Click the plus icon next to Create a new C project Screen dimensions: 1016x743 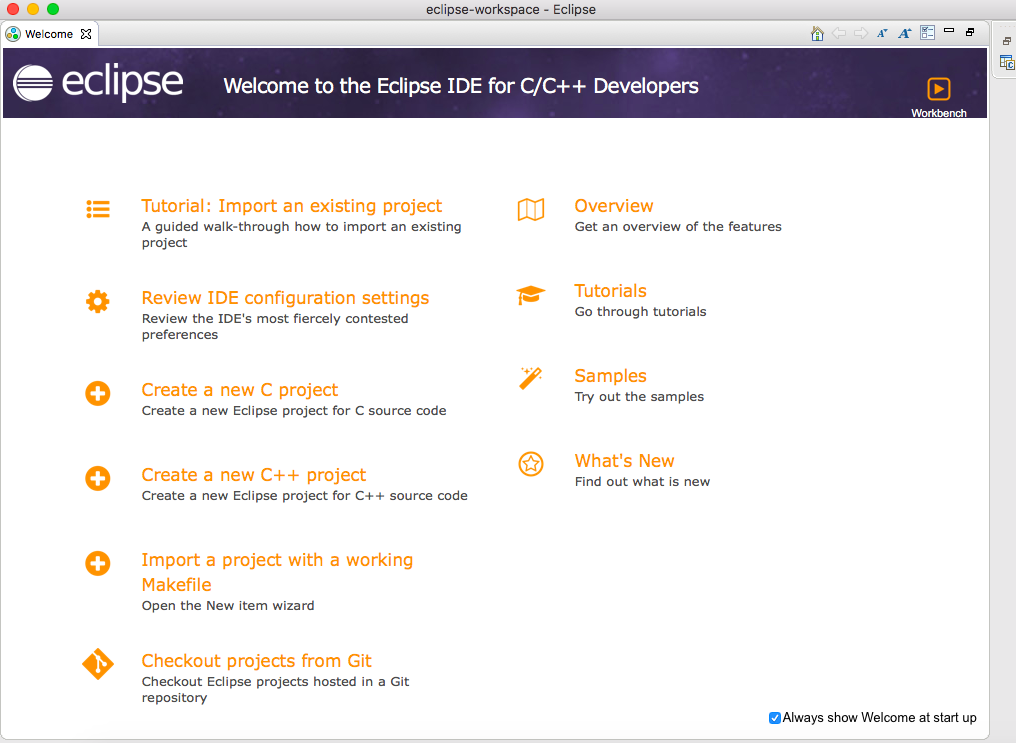pyautogui.click(x=97, y=394)
